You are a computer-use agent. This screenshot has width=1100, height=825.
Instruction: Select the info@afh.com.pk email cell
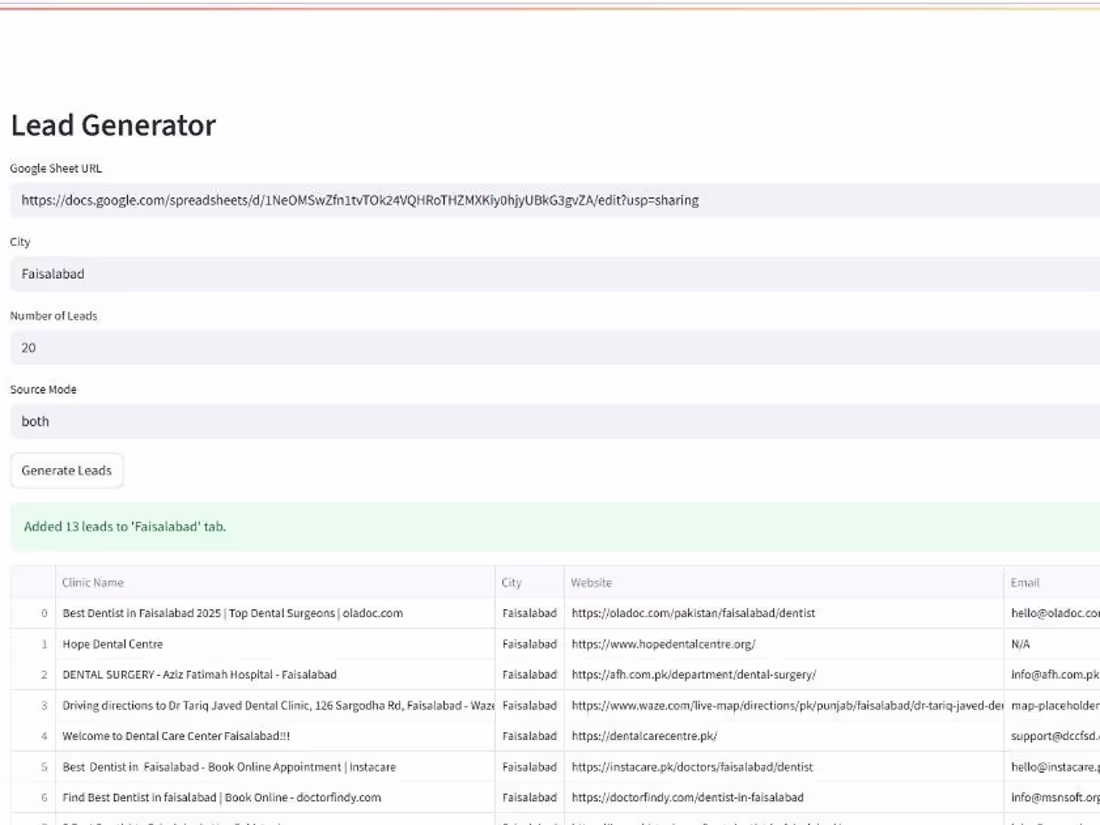point(1052,675)
